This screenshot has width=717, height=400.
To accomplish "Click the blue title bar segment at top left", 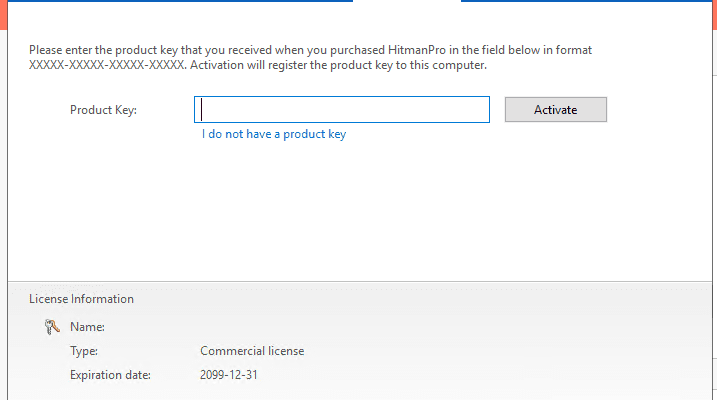I will (180, 1).
